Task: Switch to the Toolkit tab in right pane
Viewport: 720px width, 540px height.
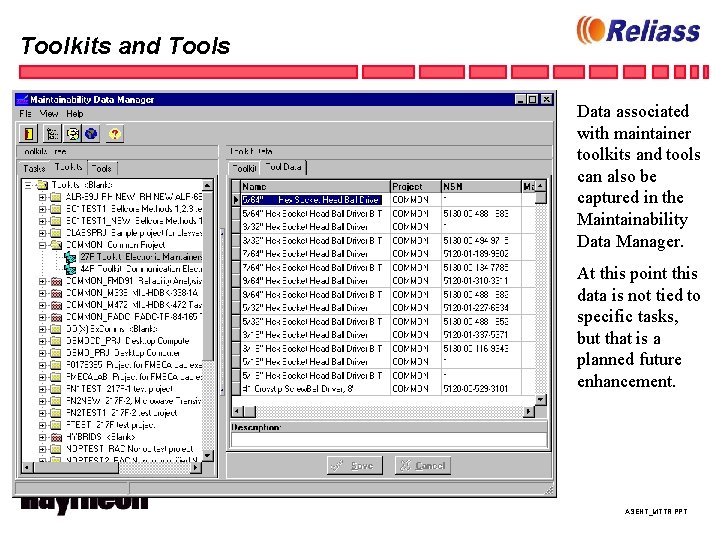Action: point(244,169)
